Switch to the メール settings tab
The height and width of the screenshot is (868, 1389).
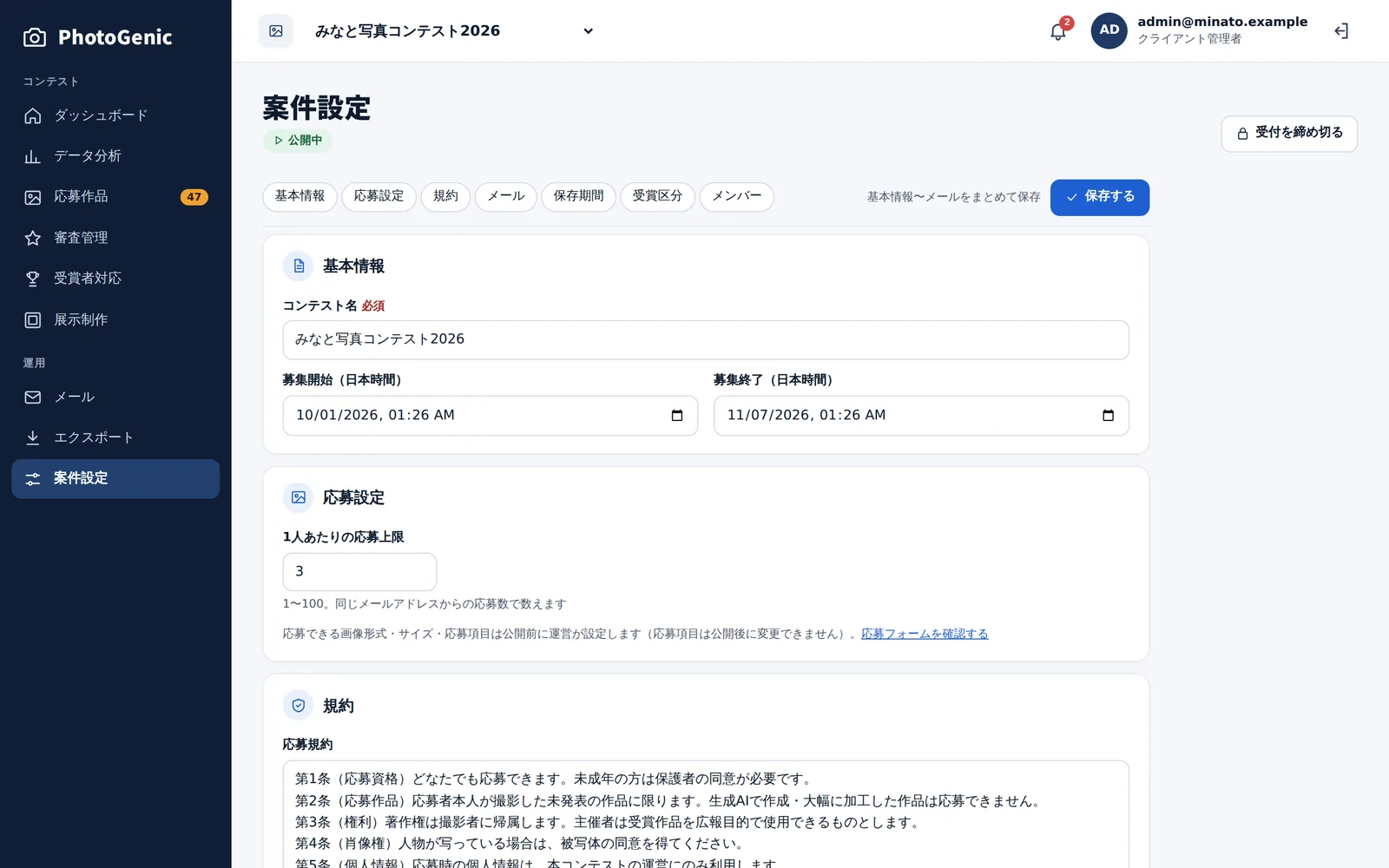pyautogui.click(x=506, y=196)
